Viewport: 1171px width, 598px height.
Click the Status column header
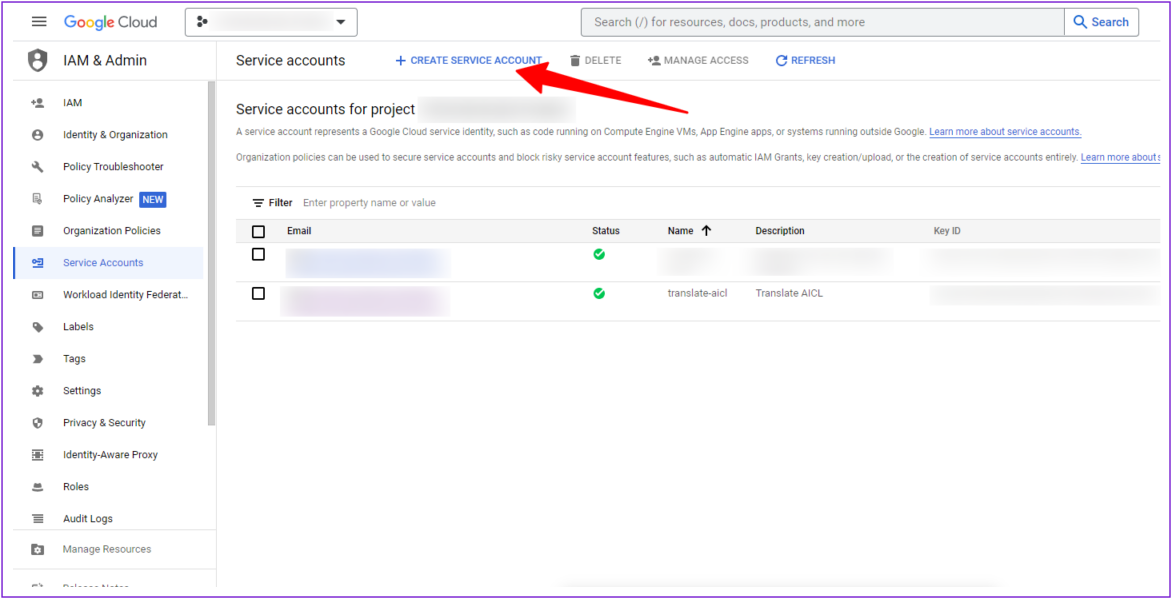(606, 231)
